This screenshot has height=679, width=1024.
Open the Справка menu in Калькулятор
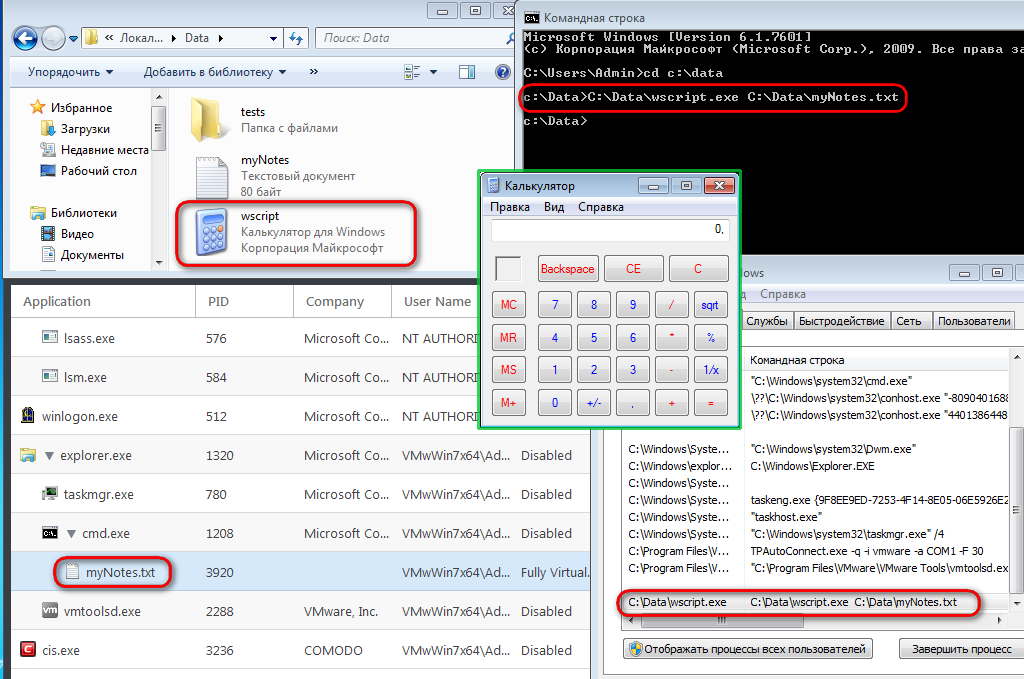[601, 207]
